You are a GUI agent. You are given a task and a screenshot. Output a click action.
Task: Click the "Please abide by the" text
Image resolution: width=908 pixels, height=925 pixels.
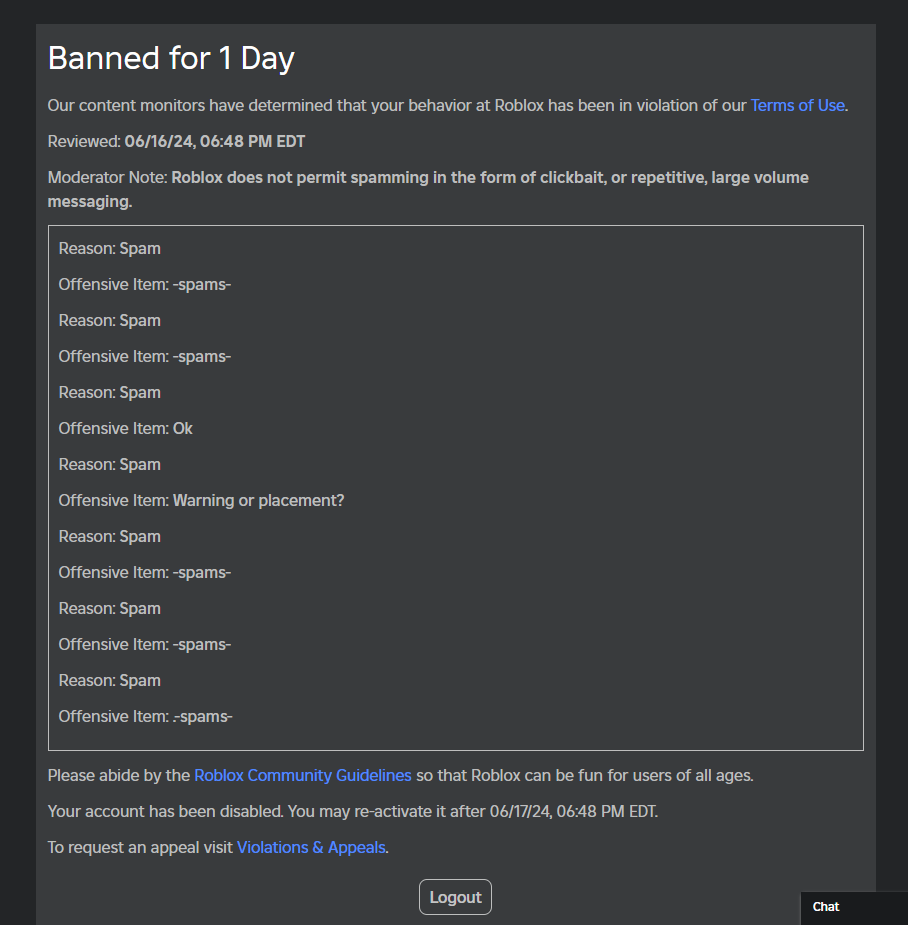point(118,775)
